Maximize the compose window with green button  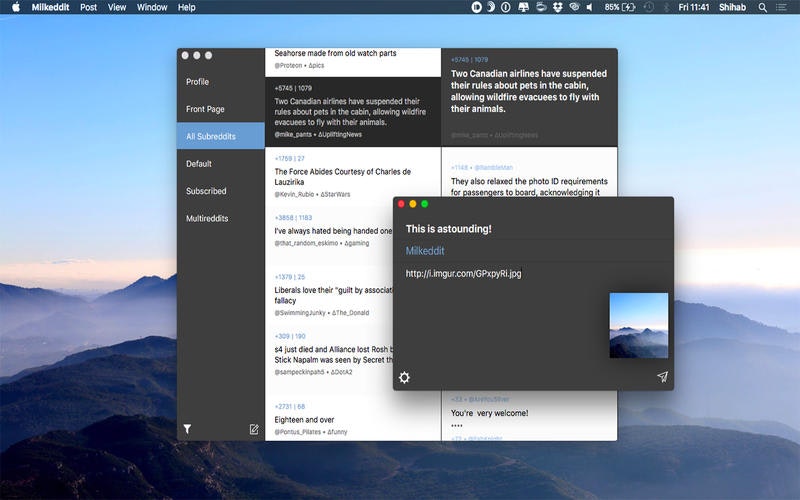click(x=424, y=204)
